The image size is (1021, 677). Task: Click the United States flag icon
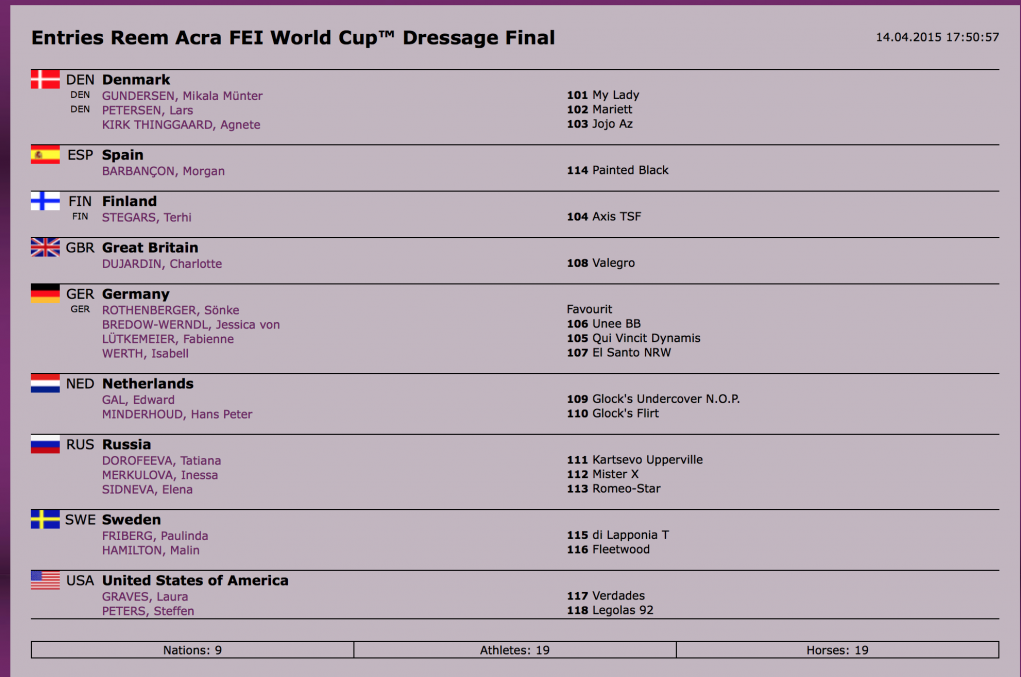pyautogui.click(x=45, y=580)
